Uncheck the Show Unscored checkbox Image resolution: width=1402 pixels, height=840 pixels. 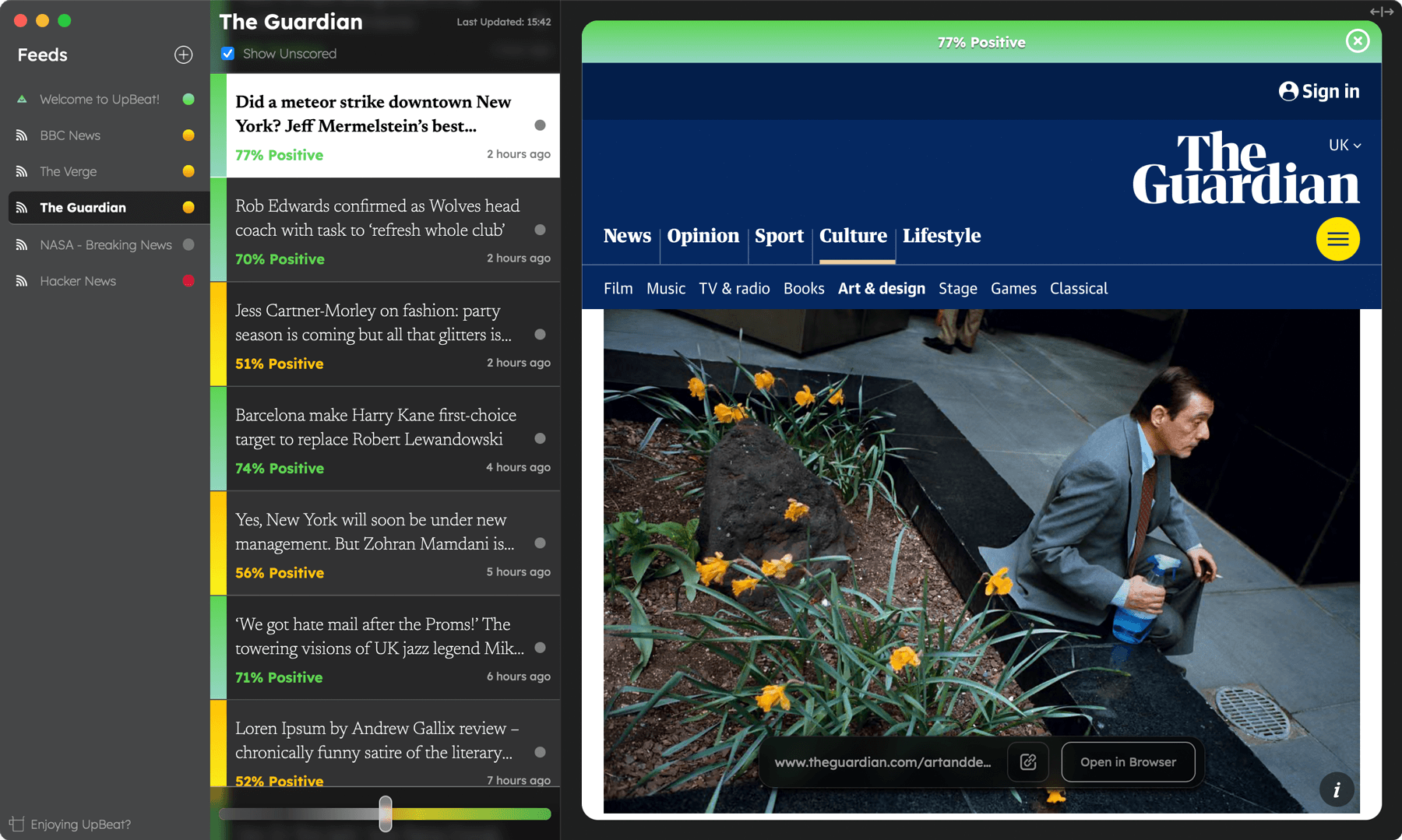pyautogui.click(x=228, y=54)
